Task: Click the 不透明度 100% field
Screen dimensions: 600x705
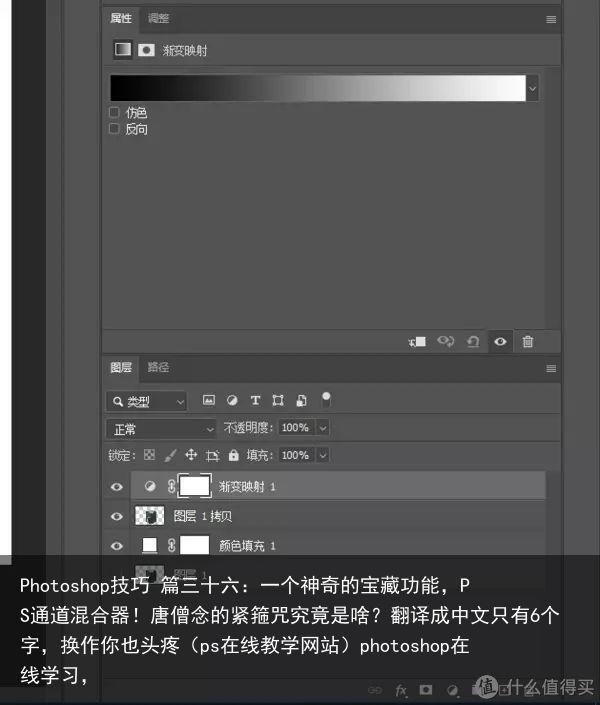Action: click(x=296, y=428)
